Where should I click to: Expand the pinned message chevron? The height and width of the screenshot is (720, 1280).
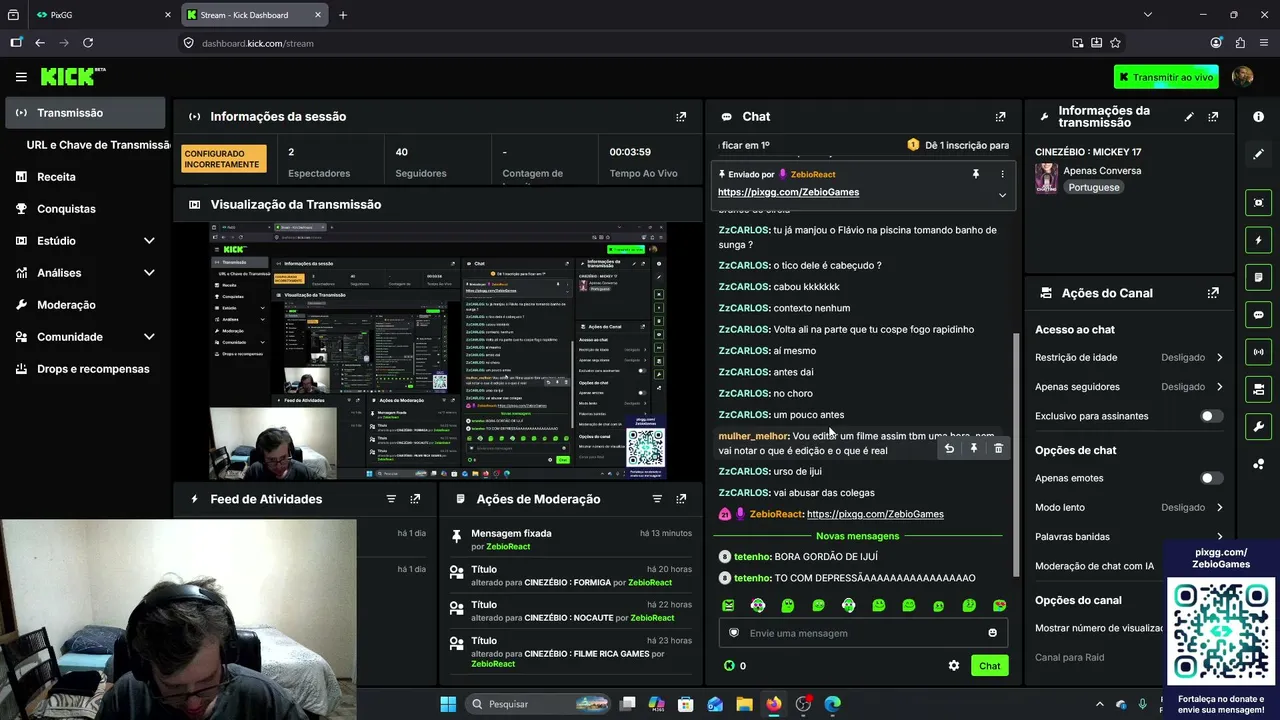[x=1002, y=195]
